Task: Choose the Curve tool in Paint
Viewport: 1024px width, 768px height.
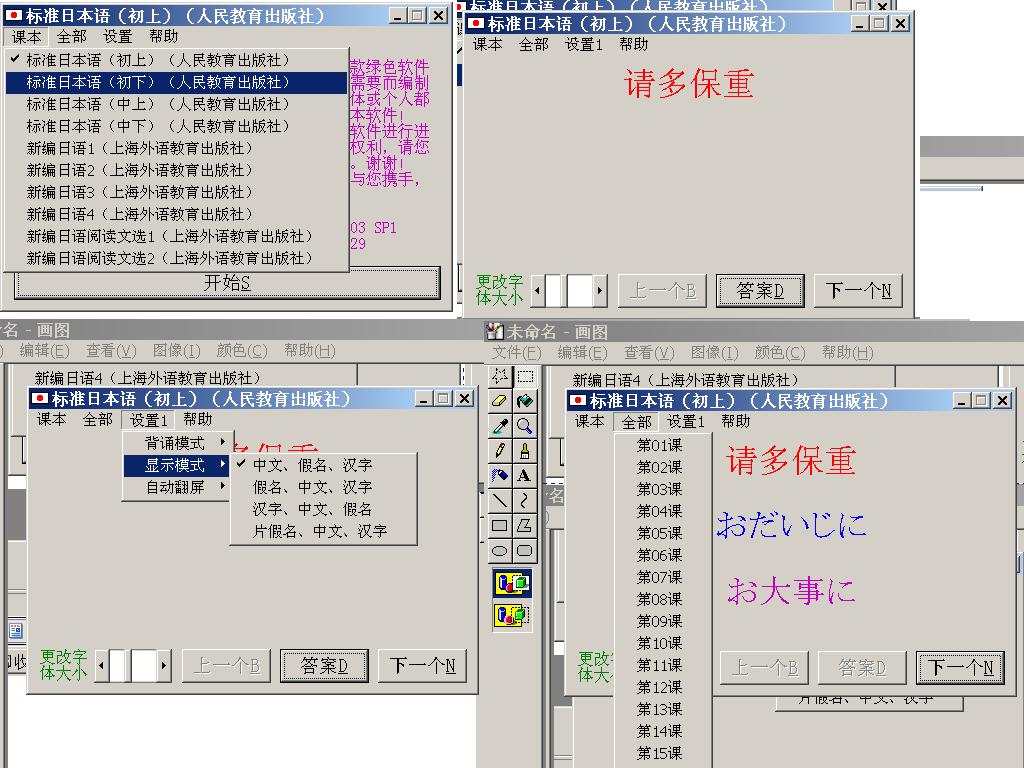Action: click(524, 500)
